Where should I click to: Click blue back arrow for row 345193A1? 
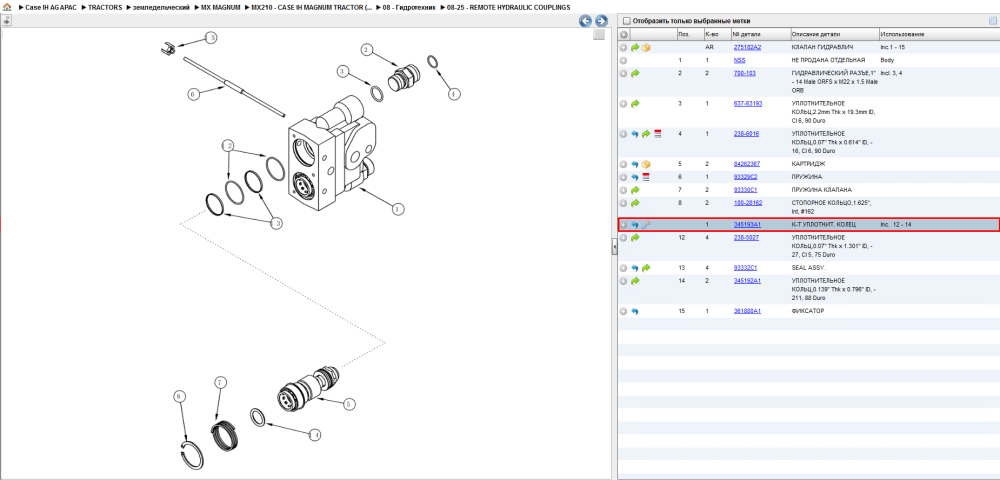pos(635,224)
